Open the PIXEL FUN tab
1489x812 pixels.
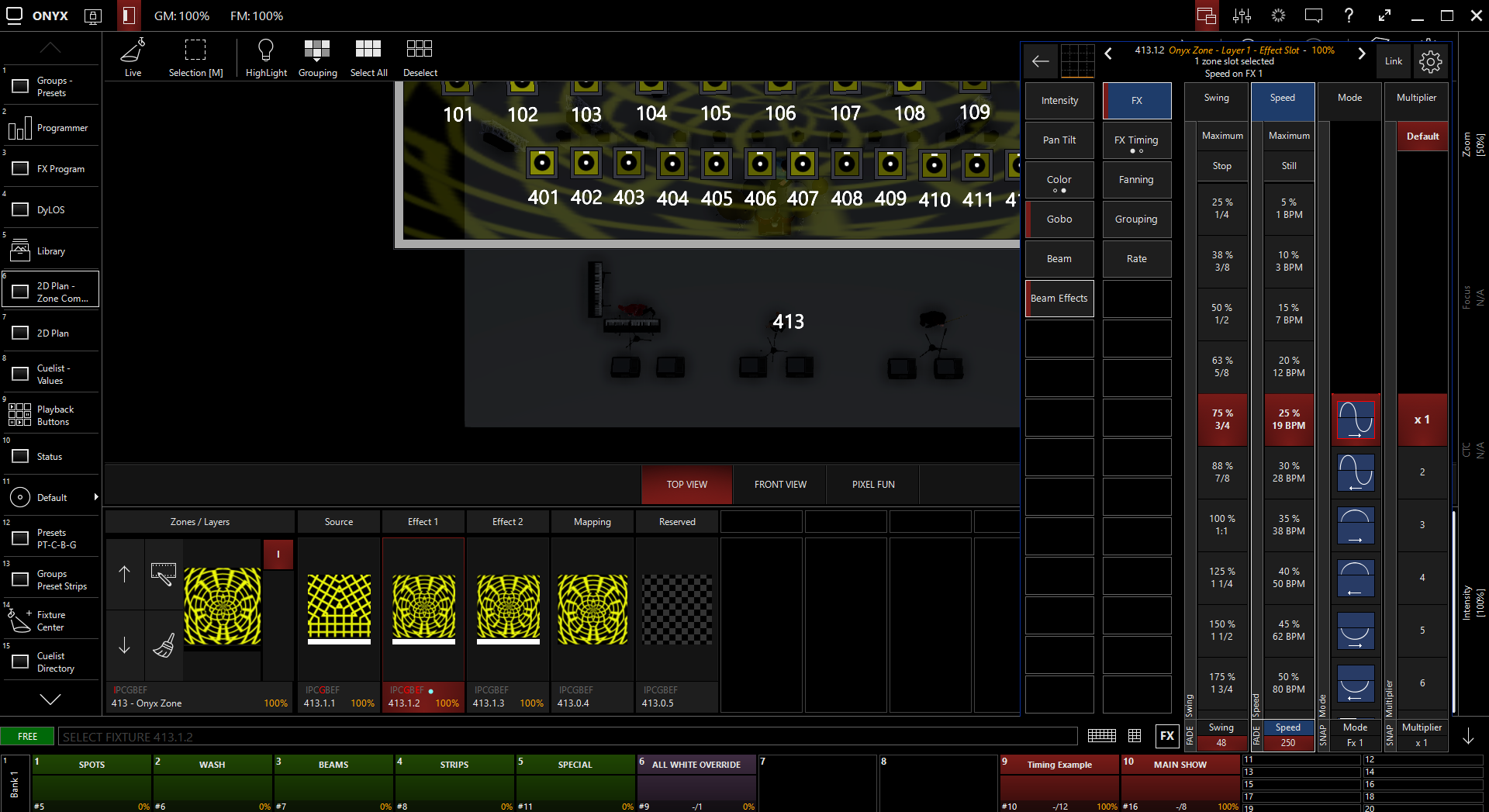click(873, 485)
